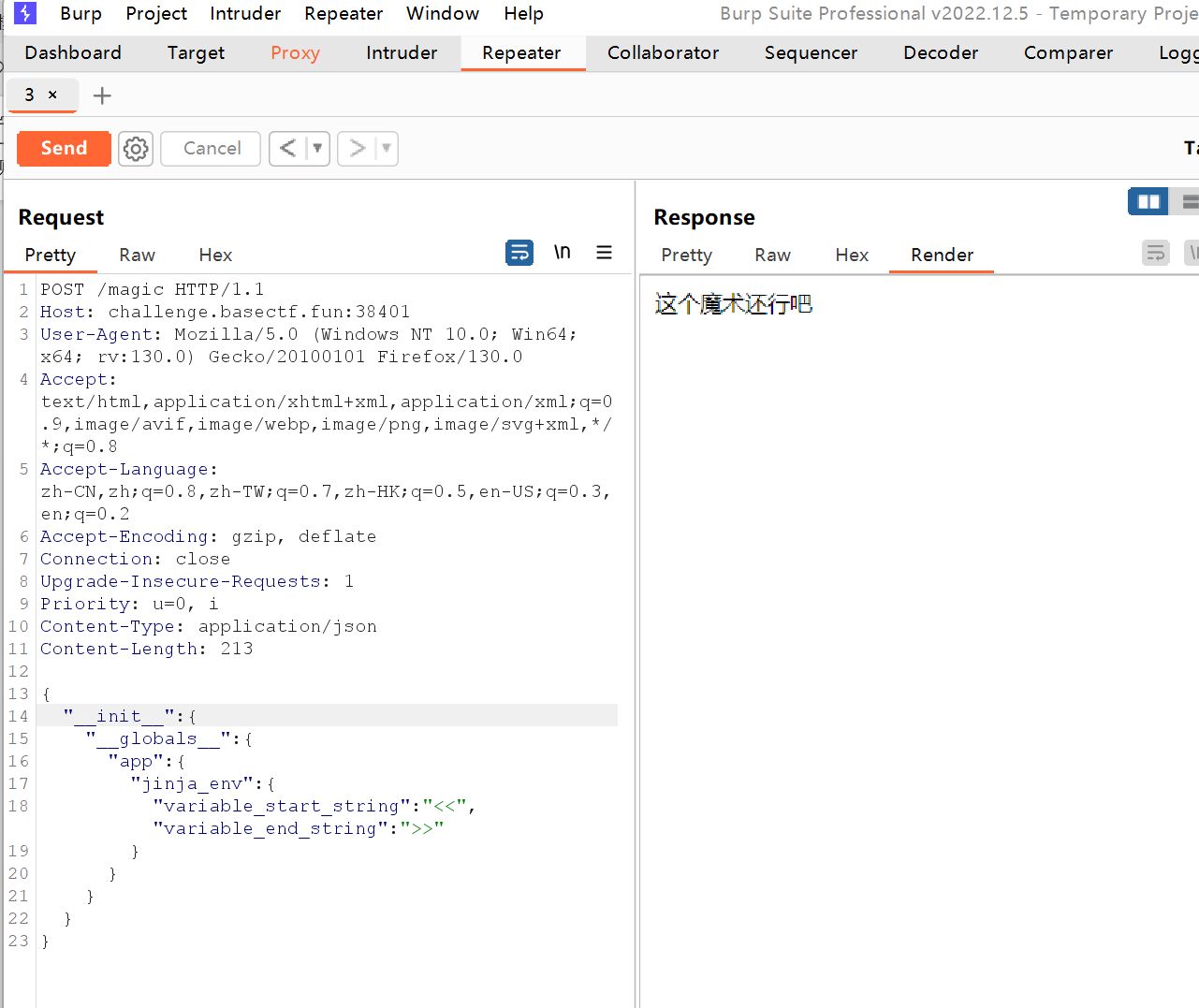
Task: Switch to Comparer tab
Action: 1068,52
